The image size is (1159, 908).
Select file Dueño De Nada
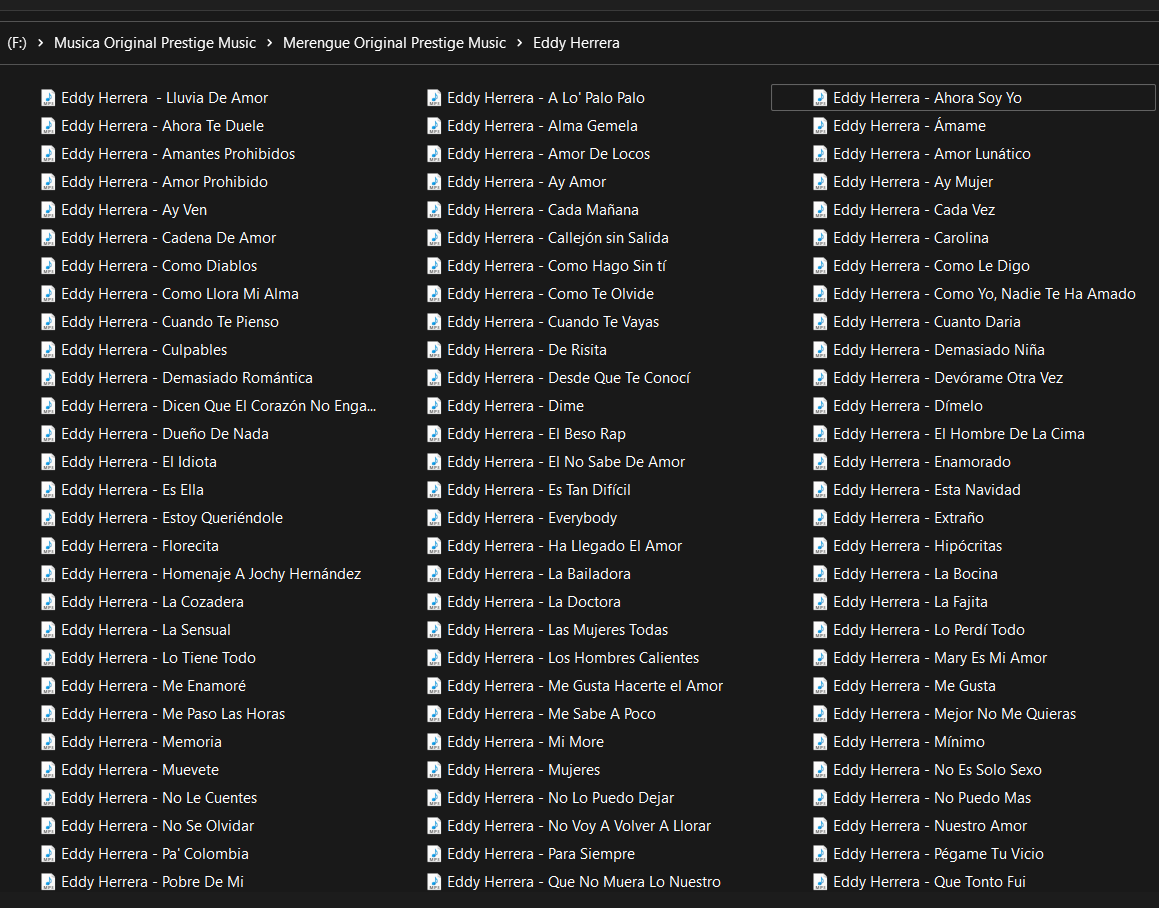coord(155,434)
